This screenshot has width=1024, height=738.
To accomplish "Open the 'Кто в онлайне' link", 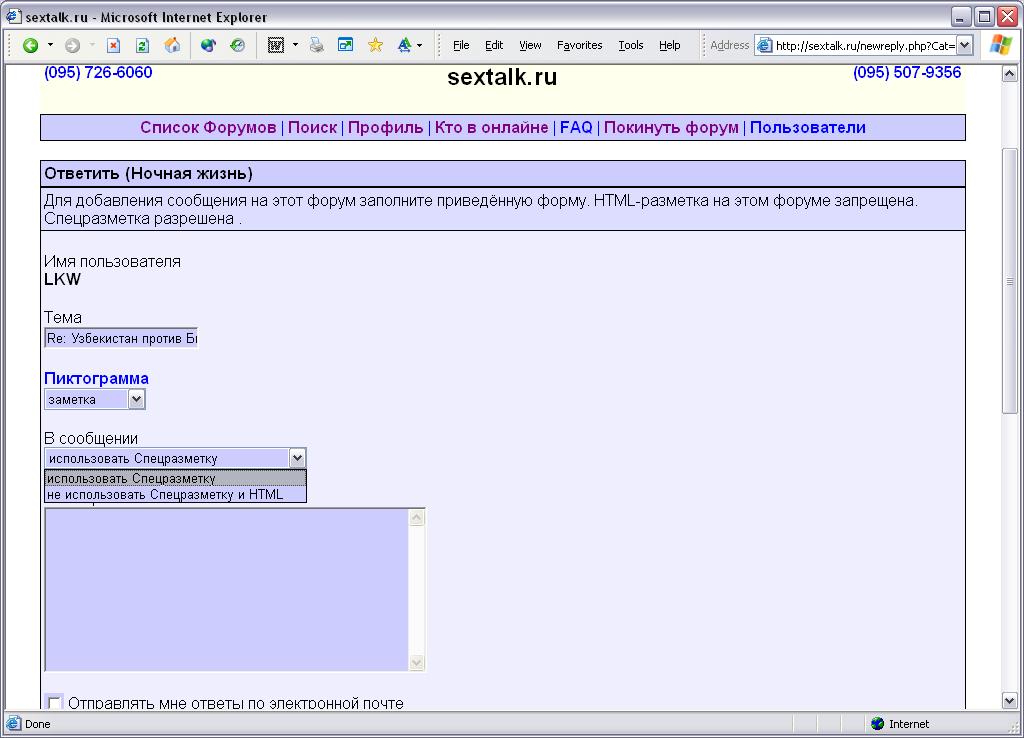I will pyautogui.click(x=491, y=127).
